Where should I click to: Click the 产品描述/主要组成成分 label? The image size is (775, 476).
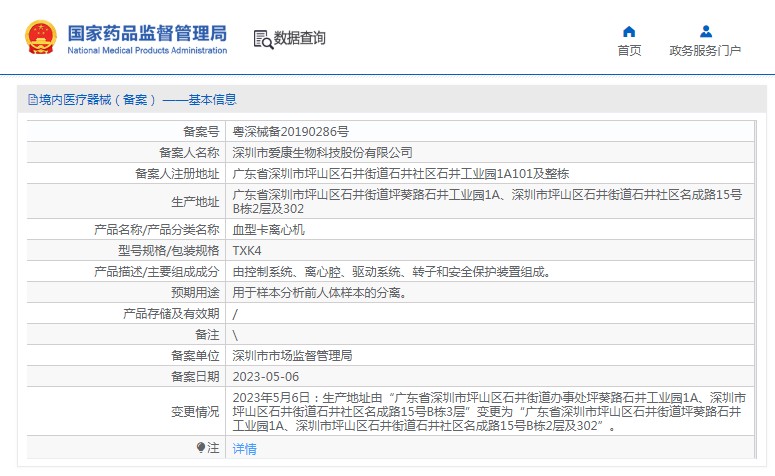pyautogui.click(x=157, y=272)
